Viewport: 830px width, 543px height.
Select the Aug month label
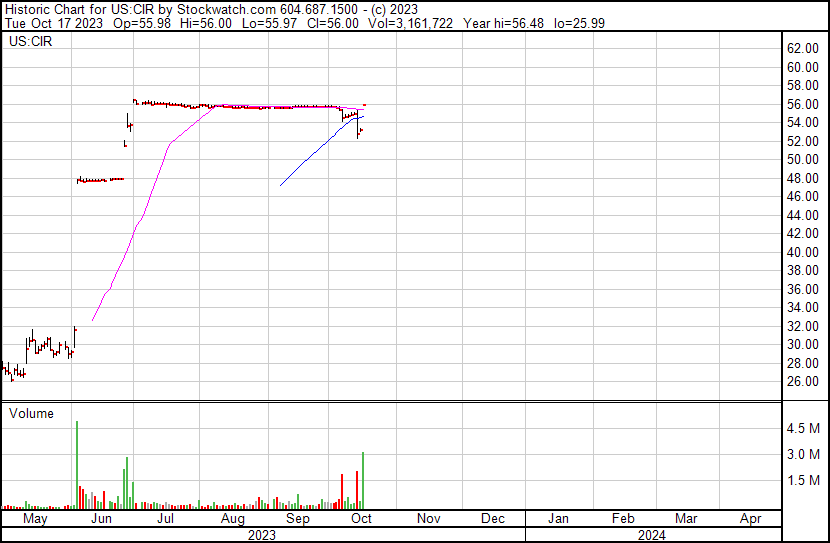[233, 518]
